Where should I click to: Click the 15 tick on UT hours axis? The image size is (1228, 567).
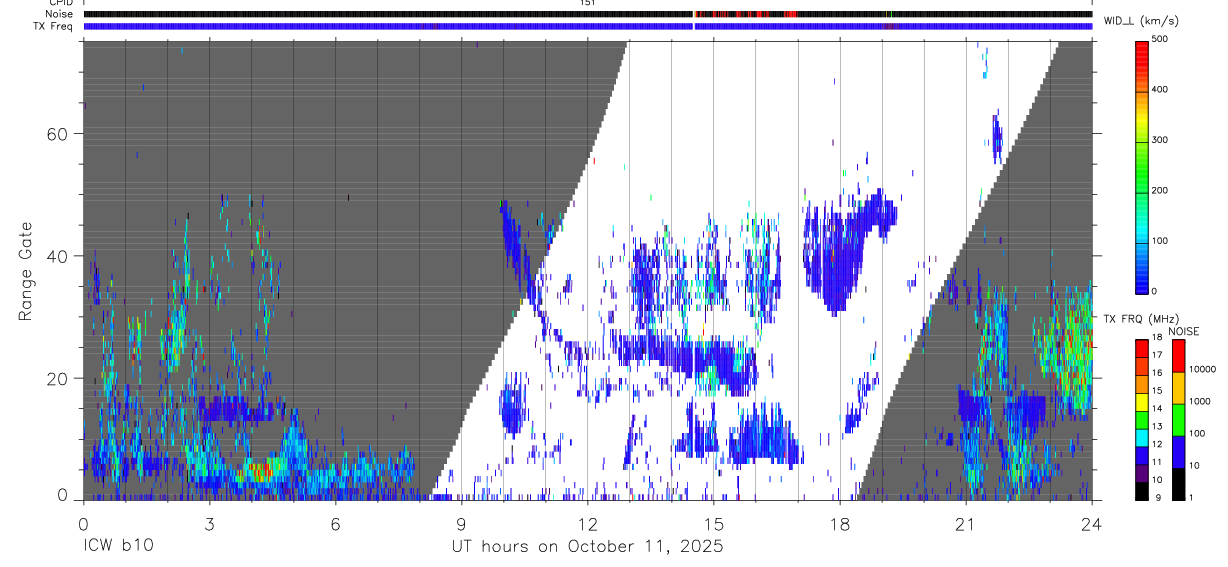pyautogui.click(x=714, y=524)
